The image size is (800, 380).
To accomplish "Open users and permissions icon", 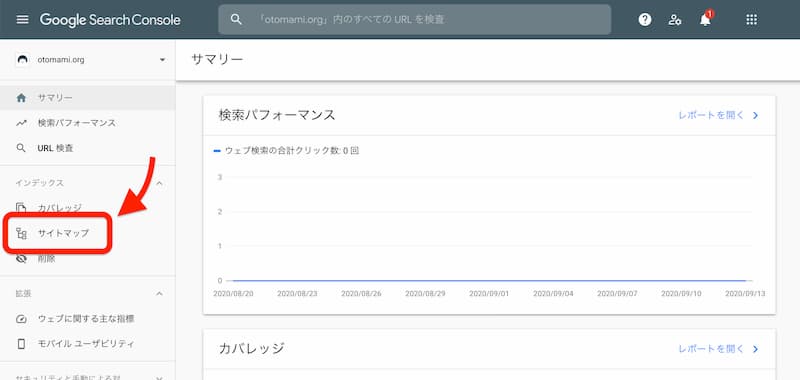I will [x=675, y=20].
